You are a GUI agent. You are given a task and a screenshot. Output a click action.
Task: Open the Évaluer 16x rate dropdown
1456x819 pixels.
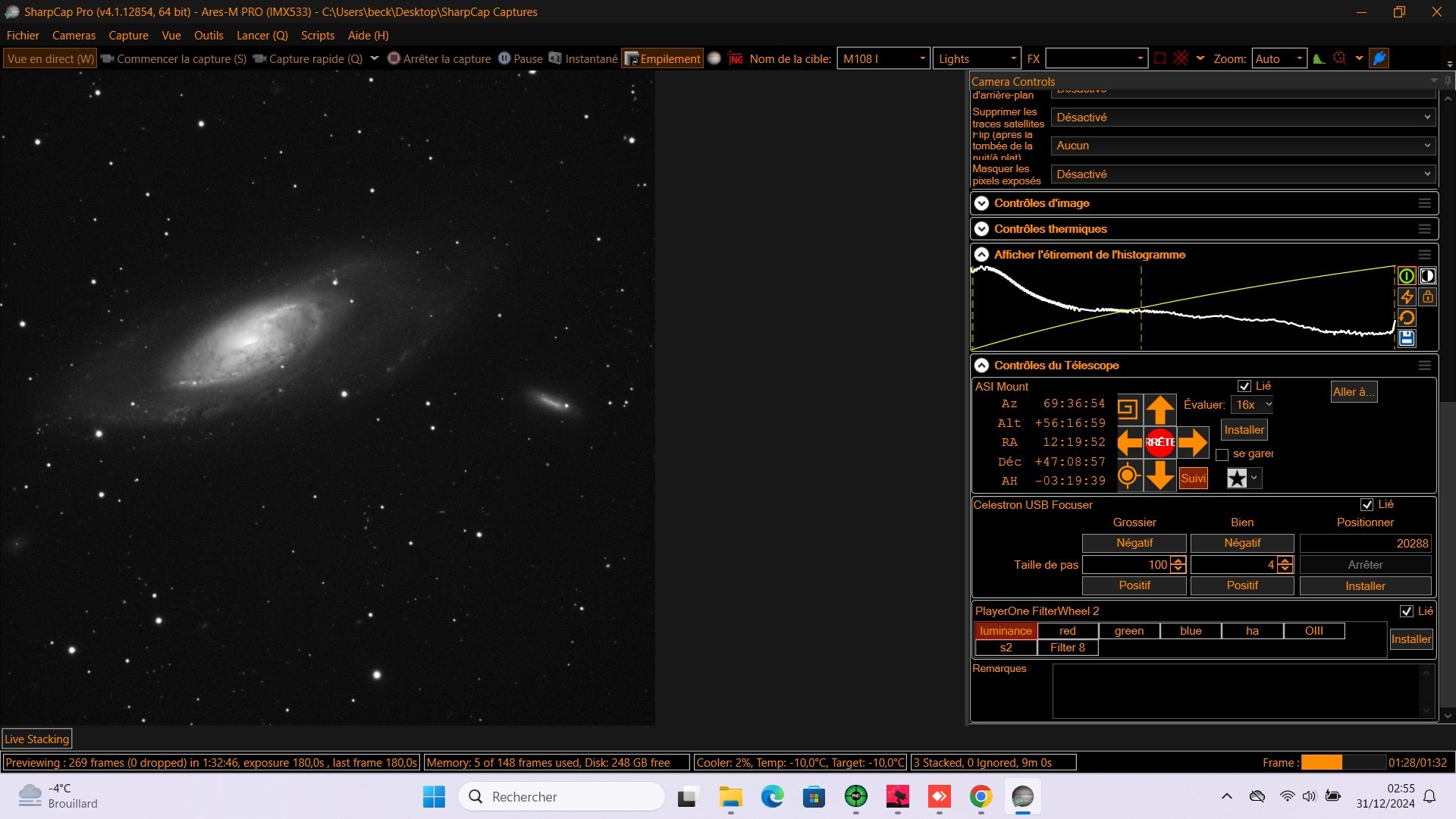point(1252,405)
